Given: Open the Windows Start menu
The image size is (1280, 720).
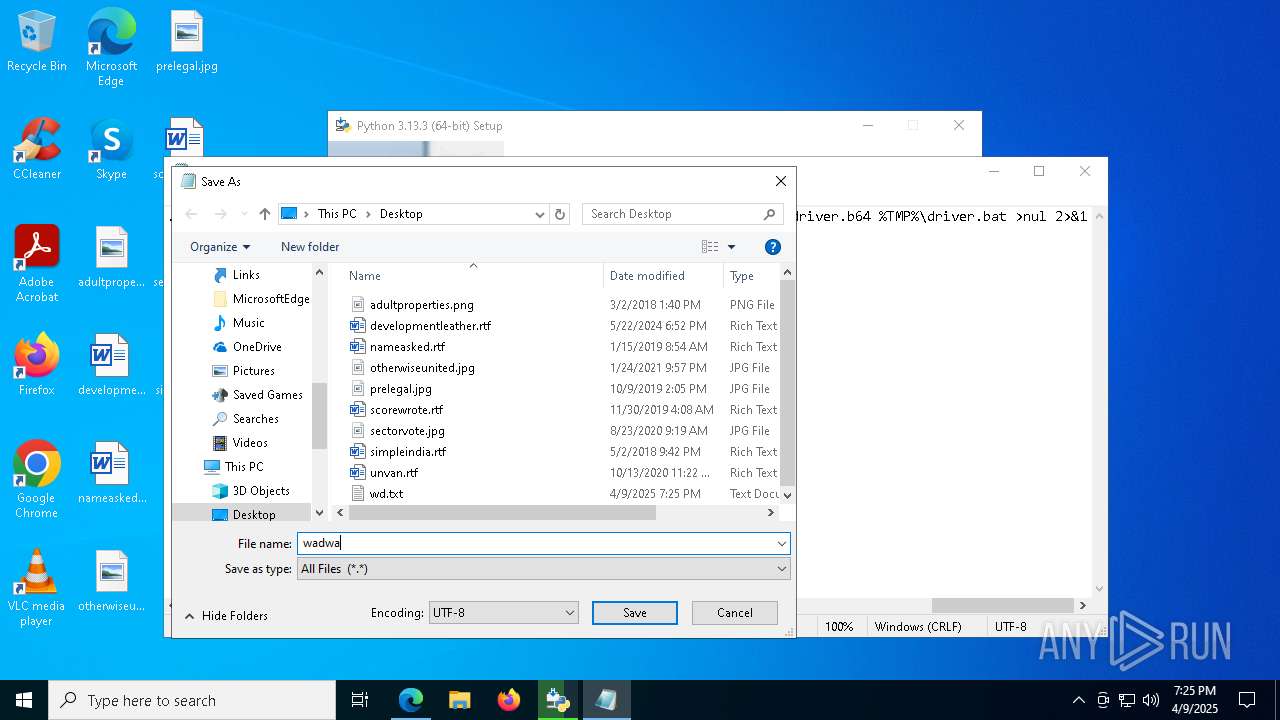Looking at the screenshot, I should (x=24, y=700).
